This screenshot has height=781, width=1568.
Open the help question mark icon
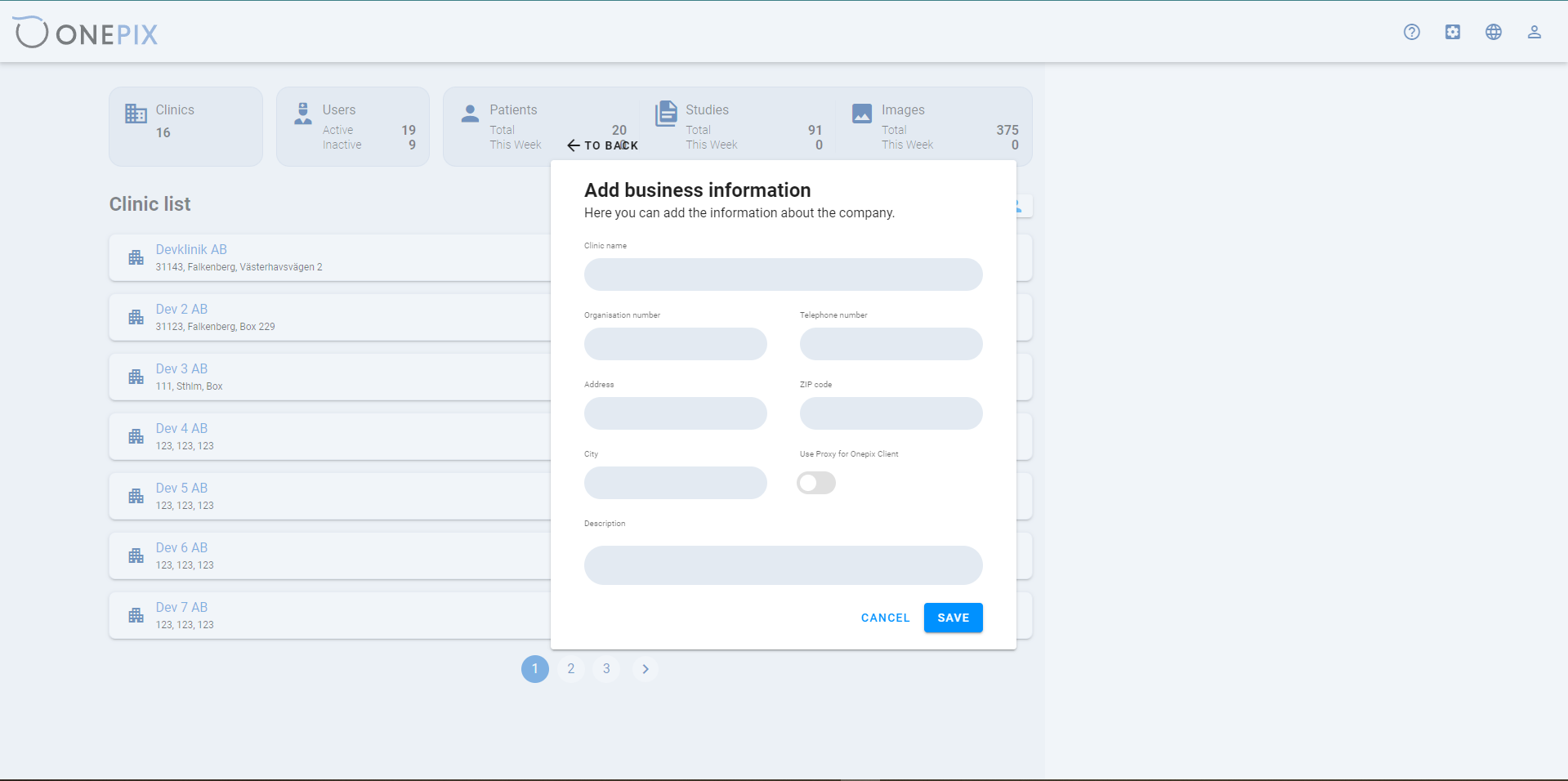(1411, 32)
